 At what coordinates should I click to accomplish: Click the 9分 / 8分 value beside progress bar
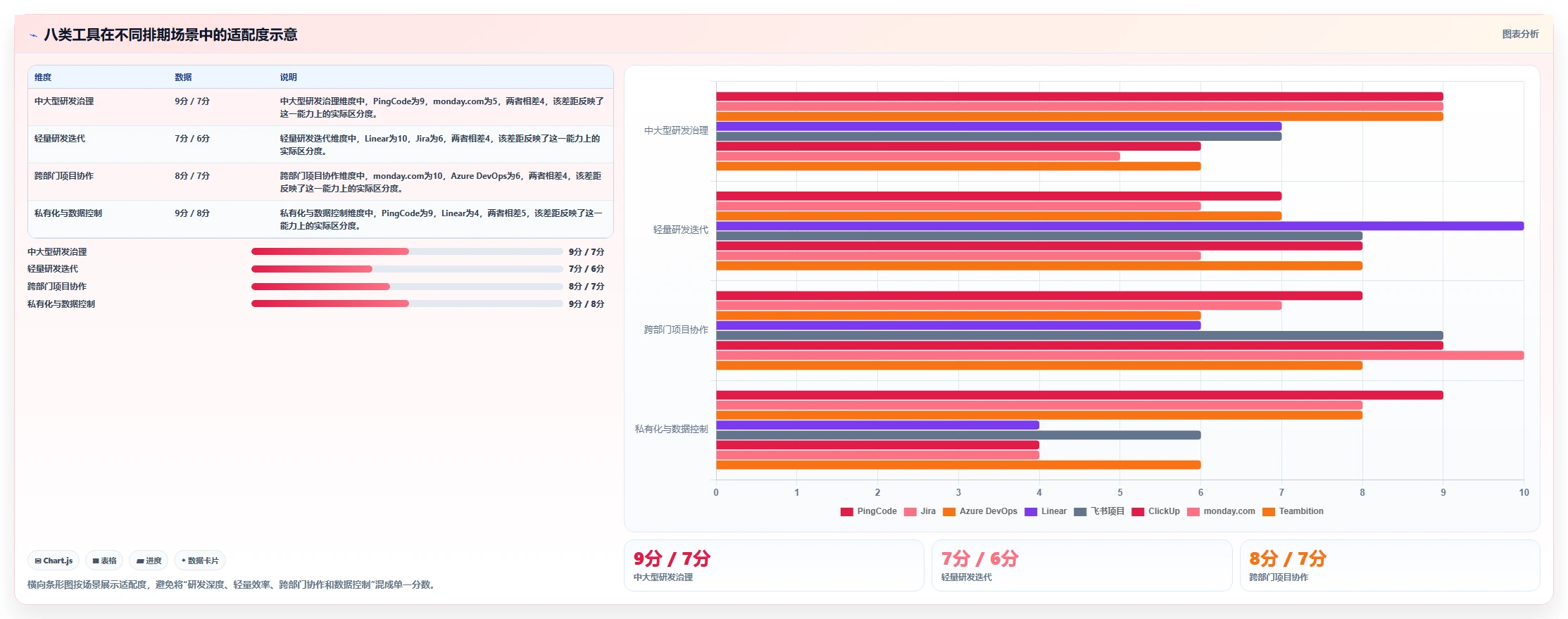(x=587, y=304)
